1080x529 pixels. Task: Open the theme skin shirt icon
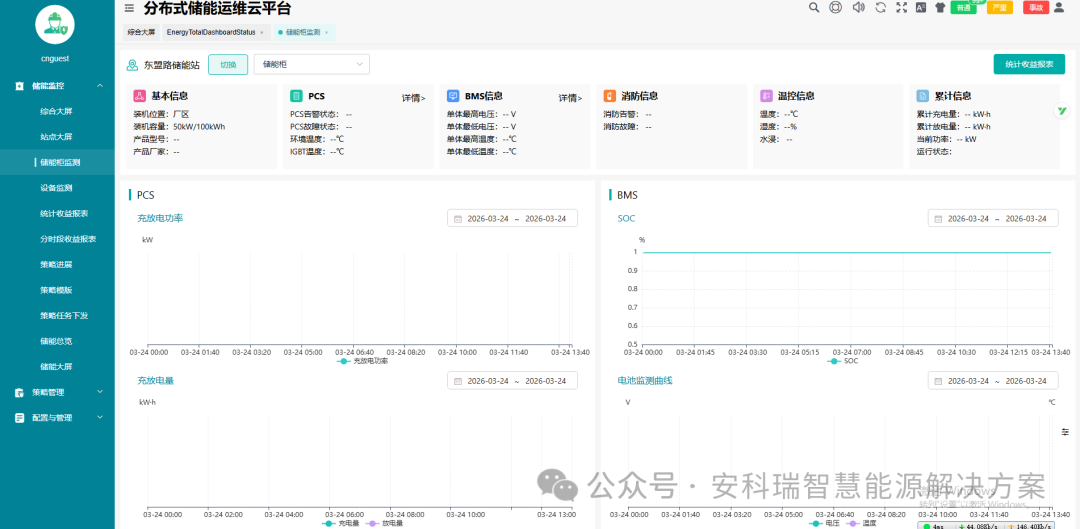tap(939, 8)
